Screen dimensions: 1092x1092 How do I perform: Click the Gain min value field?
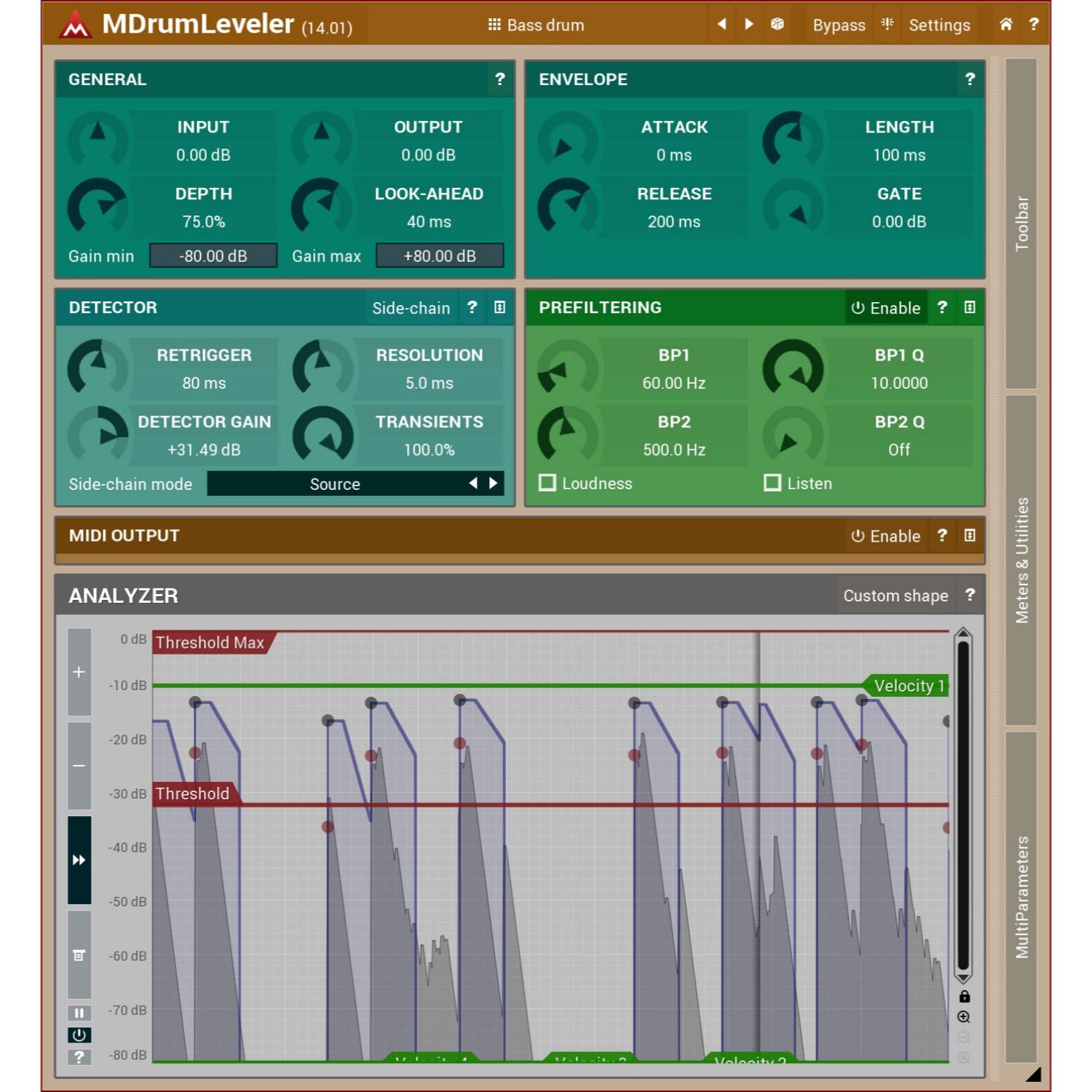(x=213, y=256)
